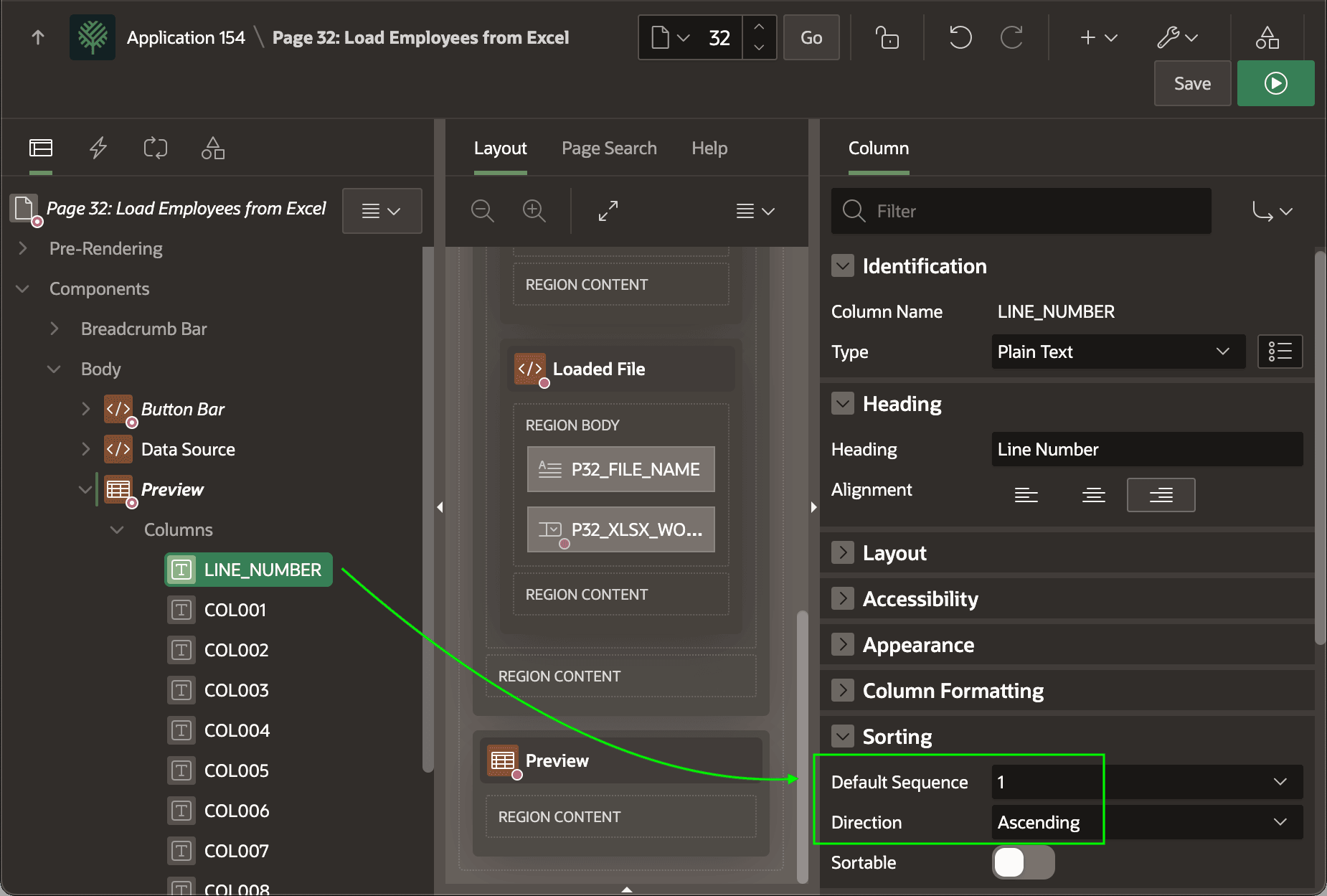Collapse the Body node

(x=55, y=369)
